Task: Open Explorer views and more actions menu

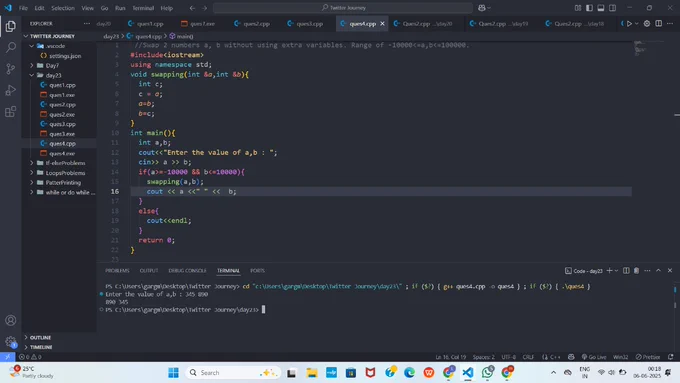Action: (x=87, y=23)
